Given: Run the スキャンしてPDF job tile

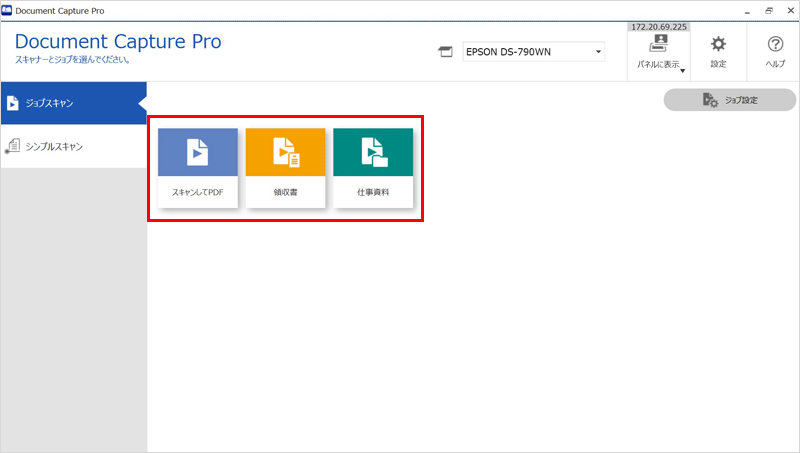Looking at the screenshot, I should pyautogui.click(x=198, y=167).
